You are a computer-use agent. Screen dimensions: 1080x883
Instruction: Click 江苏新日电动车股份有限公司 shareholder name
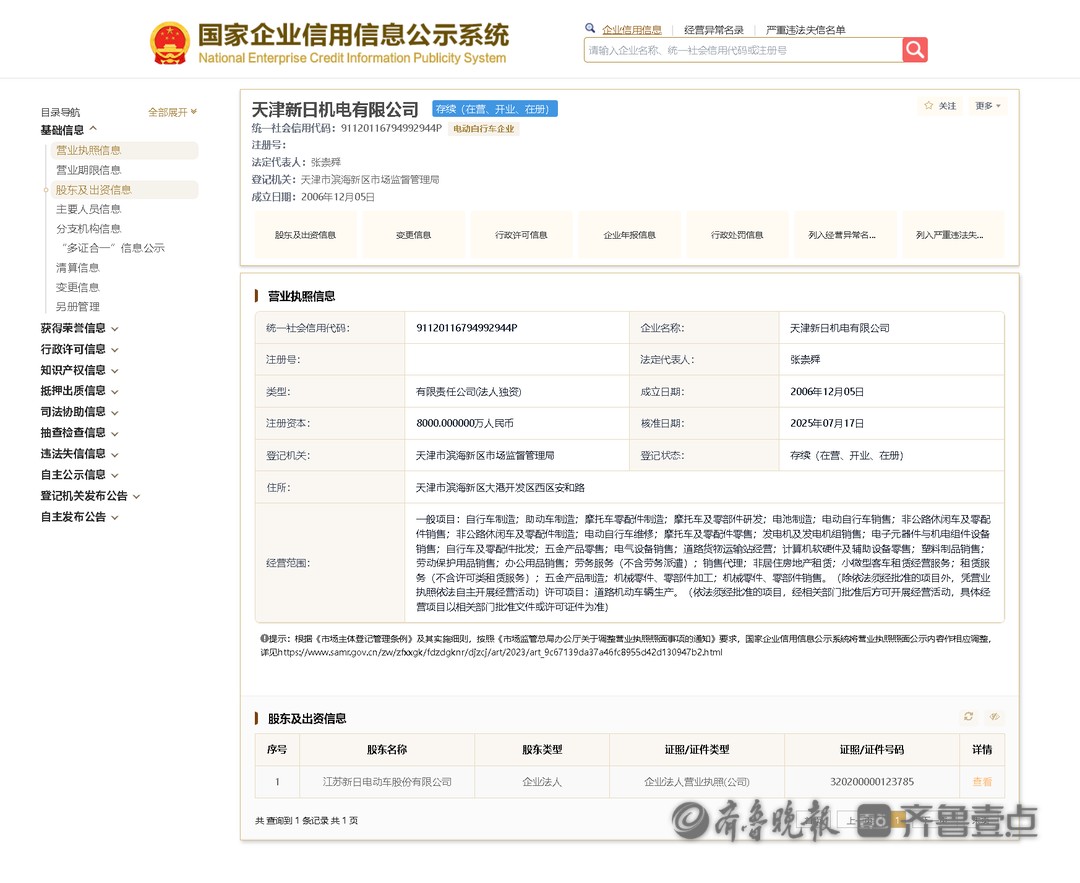click(x=387, y=782)
